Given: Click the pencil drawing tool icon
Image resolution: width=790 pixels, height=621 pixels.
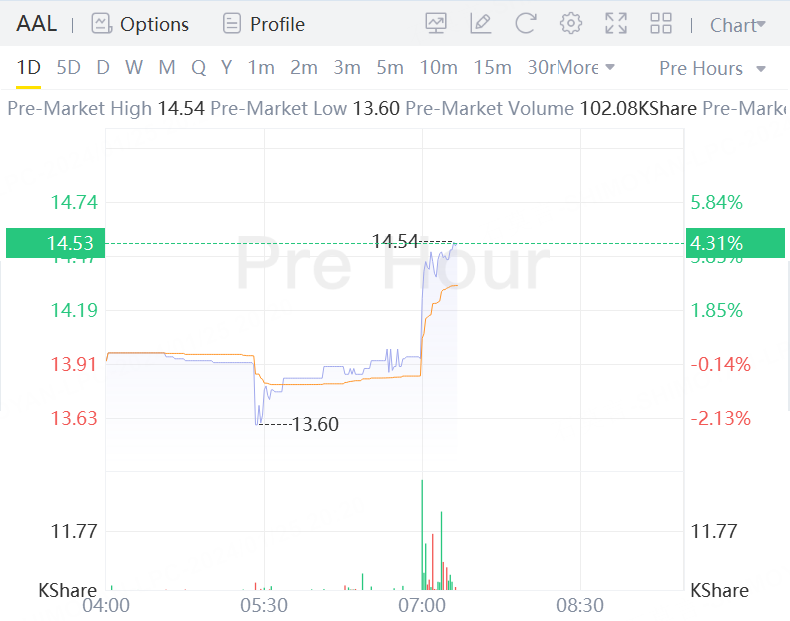Looking at the screenshot, I should coord(481,23).
